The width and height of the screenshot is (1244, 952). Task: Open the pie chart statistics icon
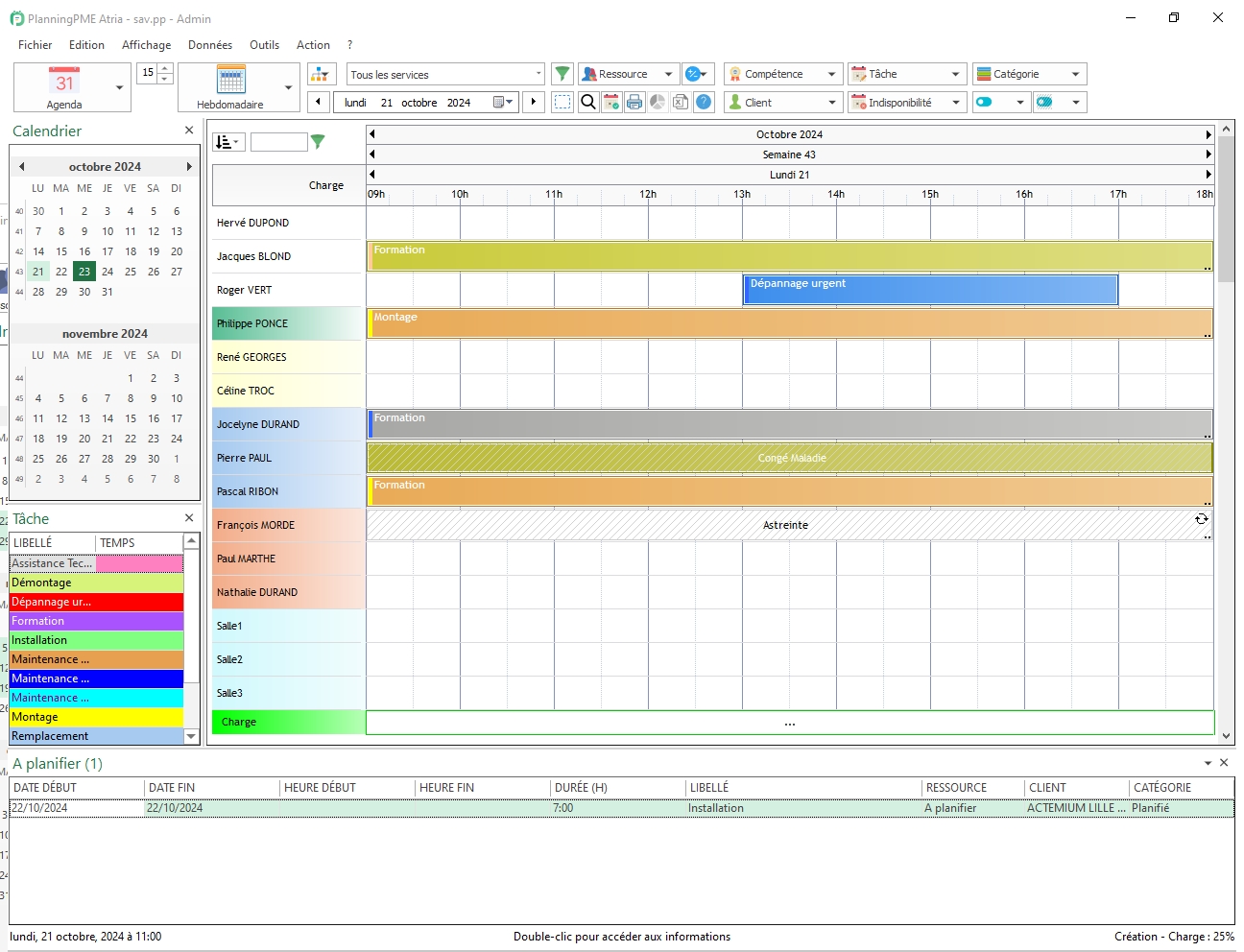point(658,102)
